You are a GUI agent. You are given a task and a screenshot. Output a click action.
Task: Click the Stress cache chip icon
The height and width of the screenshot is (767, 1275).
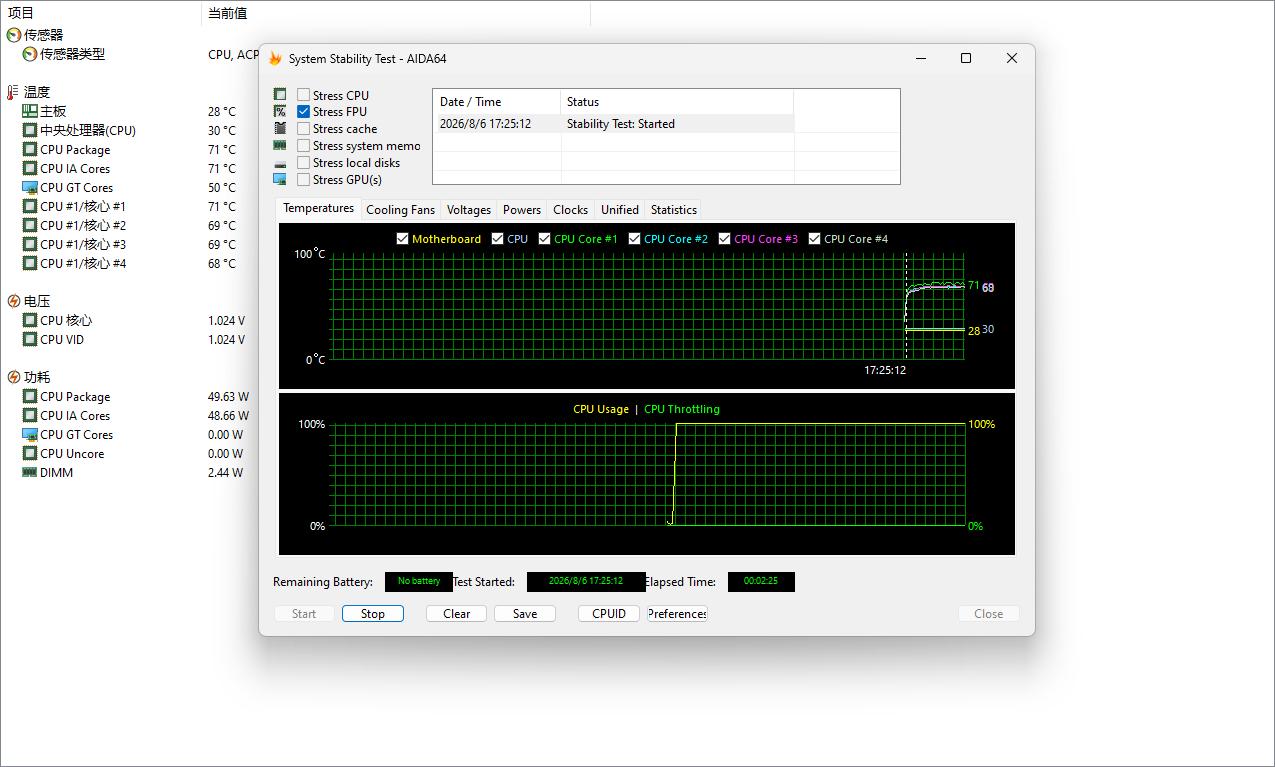280,129
